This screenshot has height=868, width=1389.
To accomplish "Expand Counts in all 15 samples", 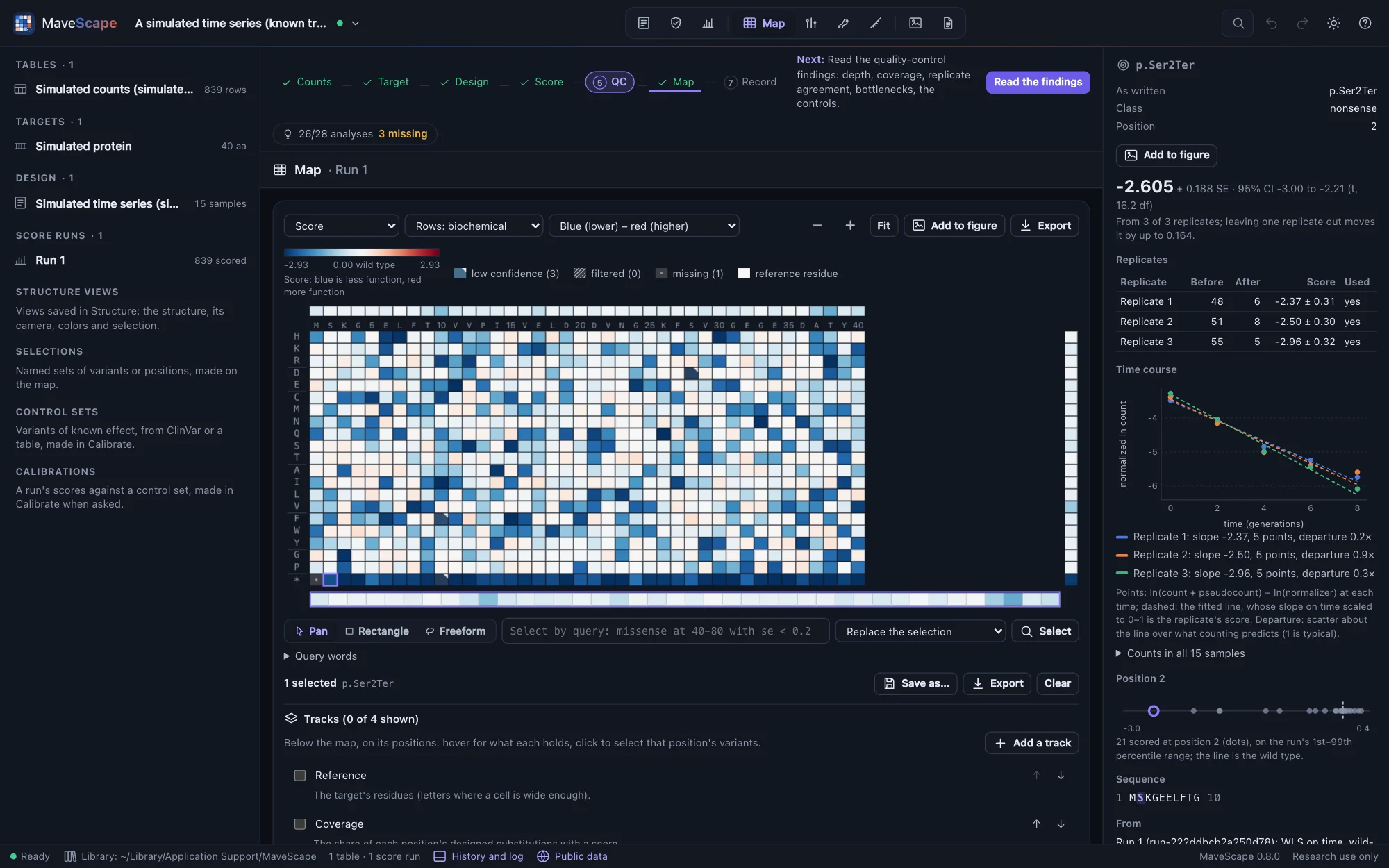I will pos(1181,653).
